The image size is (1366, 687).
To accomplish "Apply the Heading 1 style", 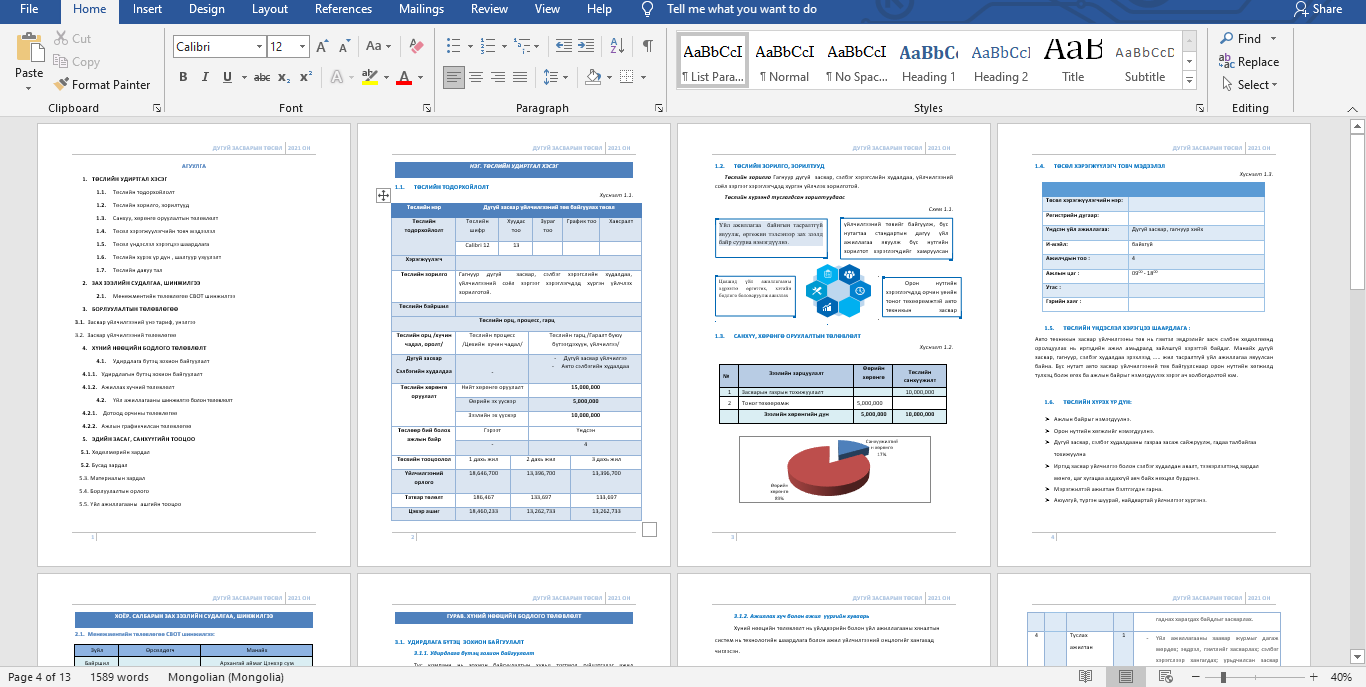I will 928,62.
